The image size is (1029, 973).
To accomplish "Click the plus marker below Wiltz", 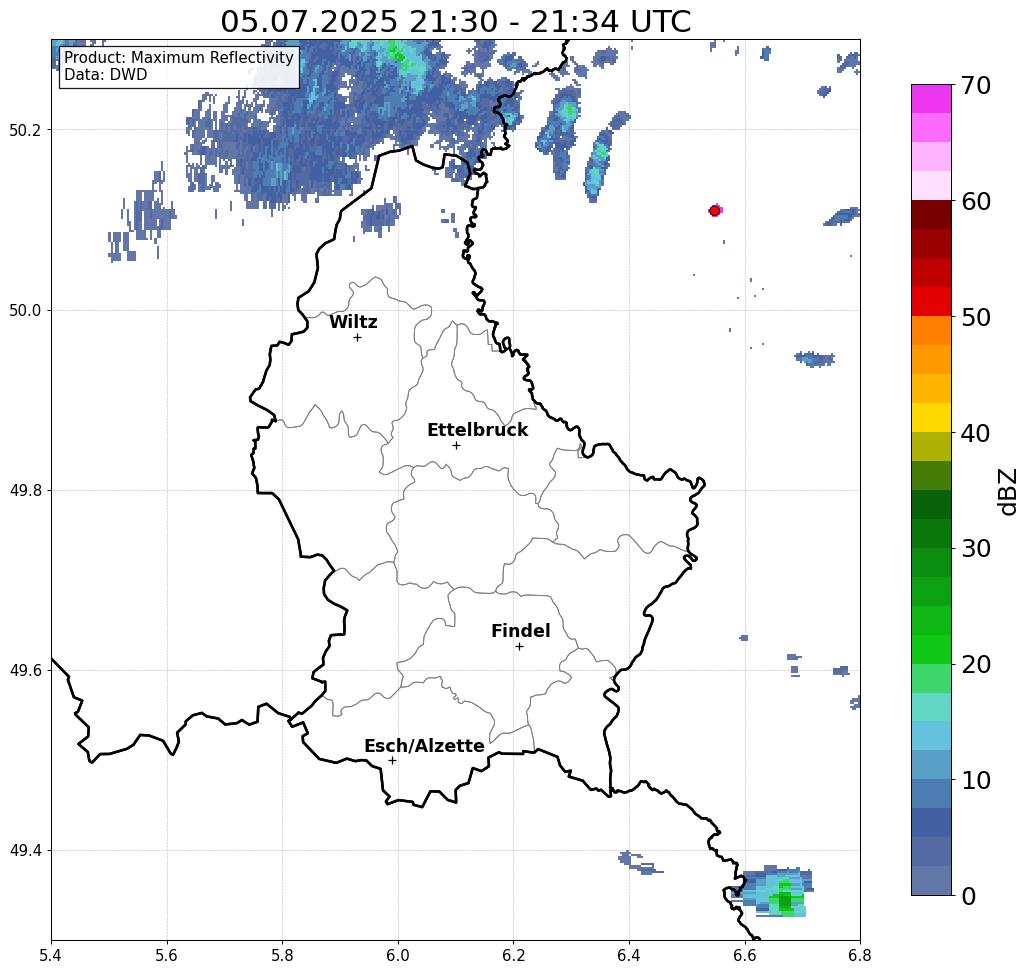I will (x=358, y=337).
